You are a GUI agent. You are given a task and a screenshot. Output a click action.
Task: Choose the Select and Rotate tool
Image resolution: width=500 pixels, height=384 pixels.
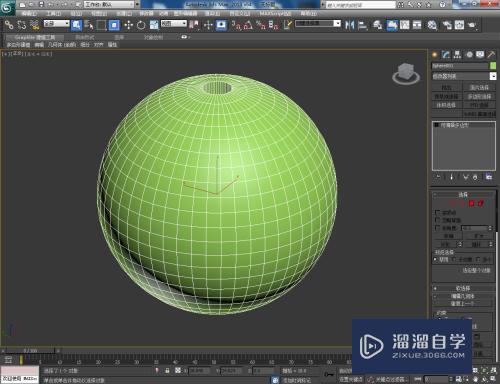point(141,25)
